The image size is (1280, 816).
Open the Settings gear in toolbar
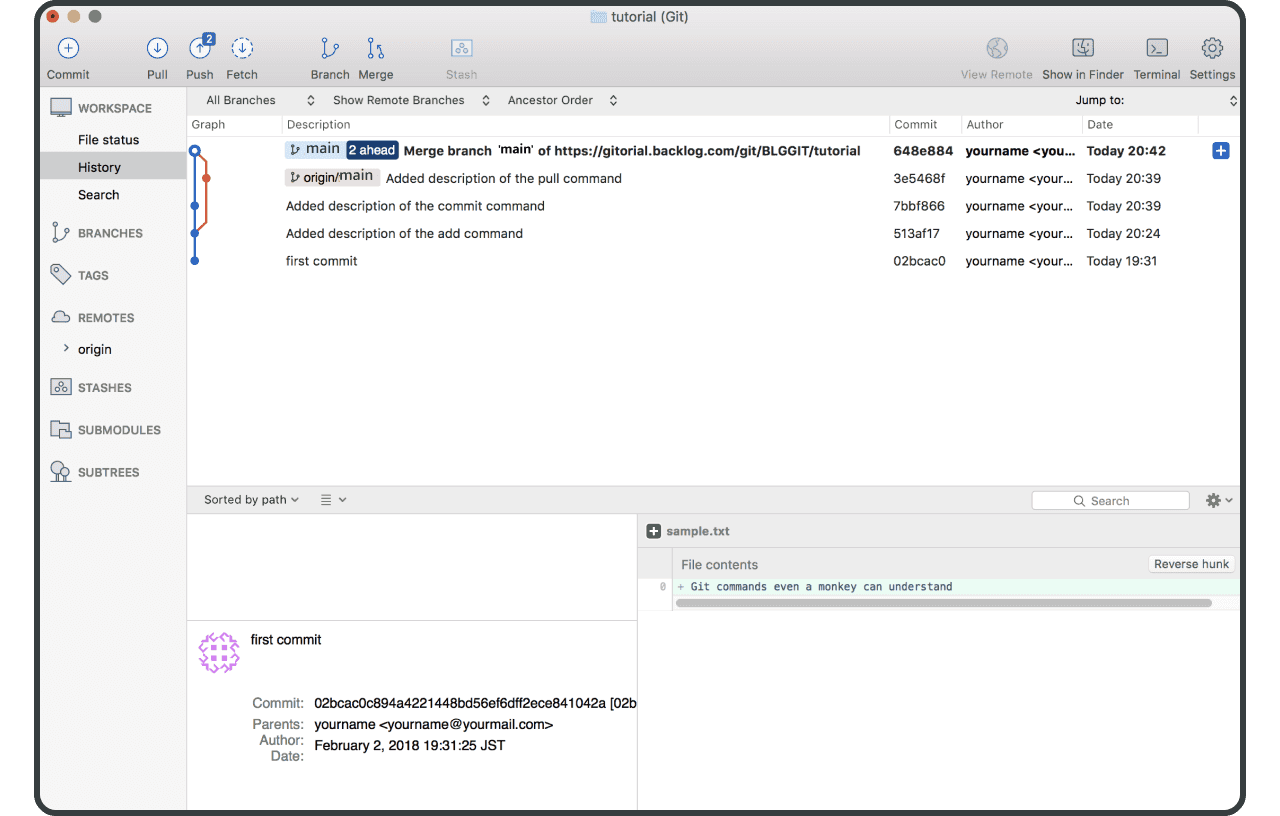1212,48
